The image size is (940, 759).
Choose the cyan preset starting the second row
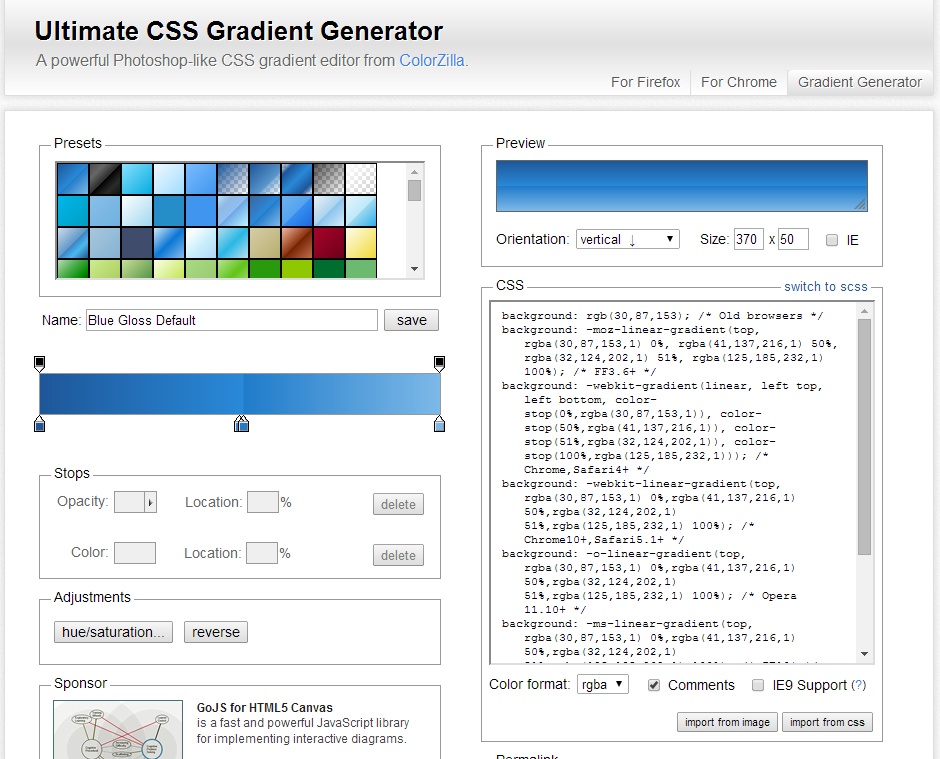pyautogui.click(x=73, y=210)
